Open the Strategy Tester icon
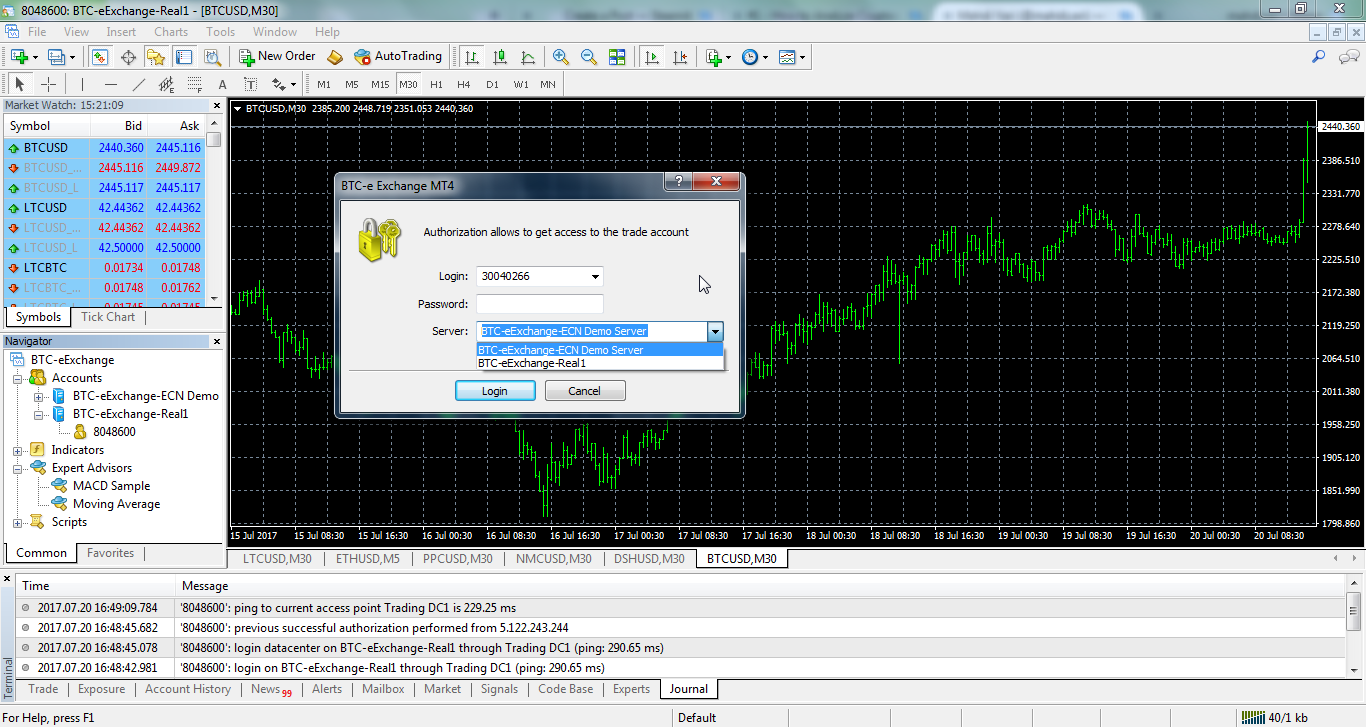The width and height of the screenshot is (1366, 727). pyautogui.click(x=212, y=57)
